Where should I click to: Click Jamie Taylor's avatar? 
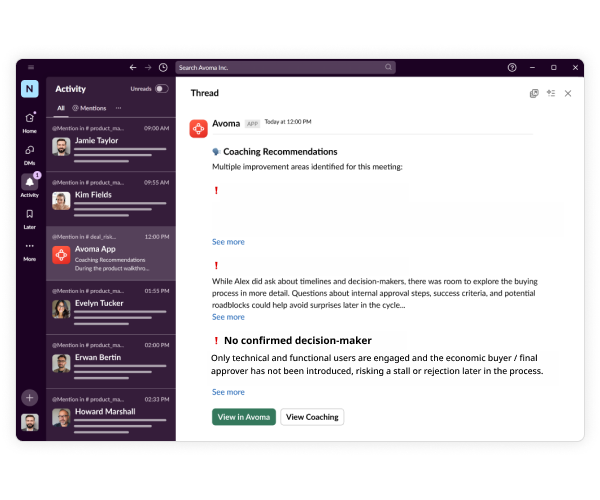tap(61, 147)
